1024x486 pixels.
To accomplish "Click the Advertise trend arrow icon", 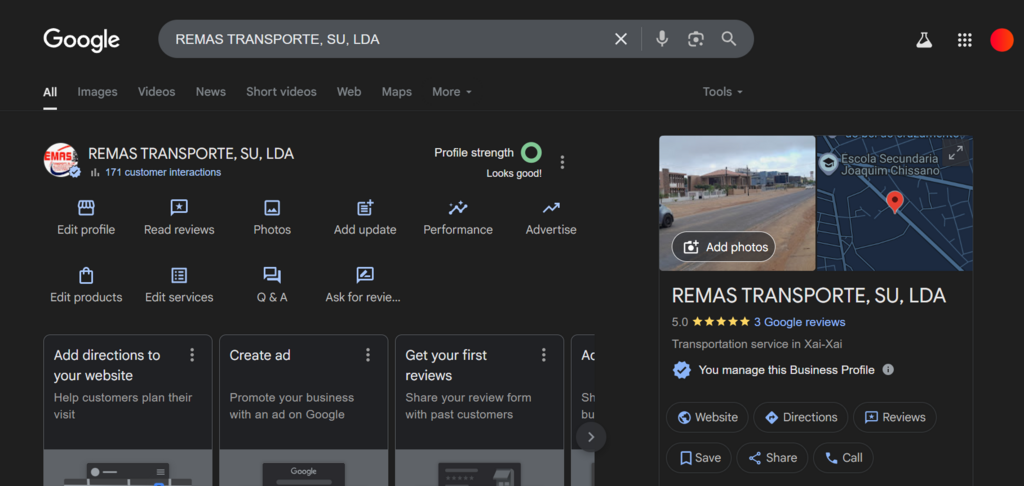I will coord(551,208).
